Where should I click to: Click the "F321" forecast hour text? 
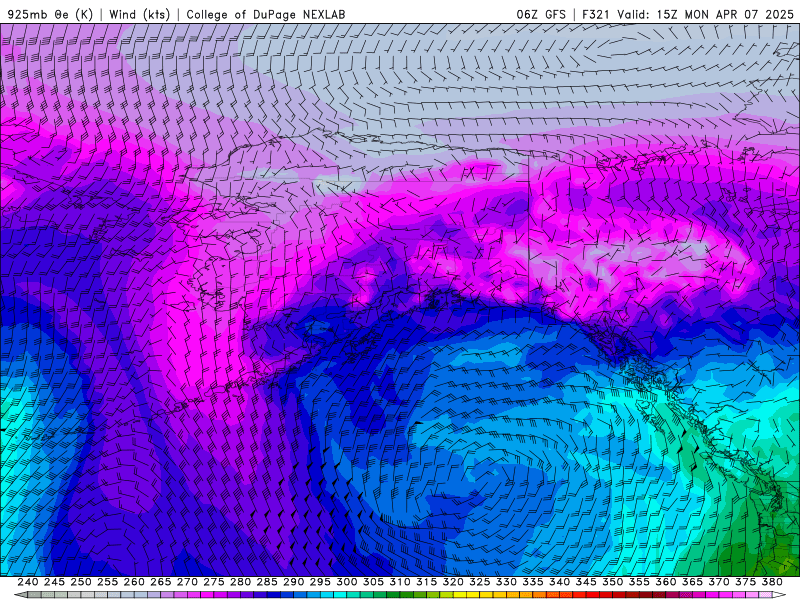(596, 14)
